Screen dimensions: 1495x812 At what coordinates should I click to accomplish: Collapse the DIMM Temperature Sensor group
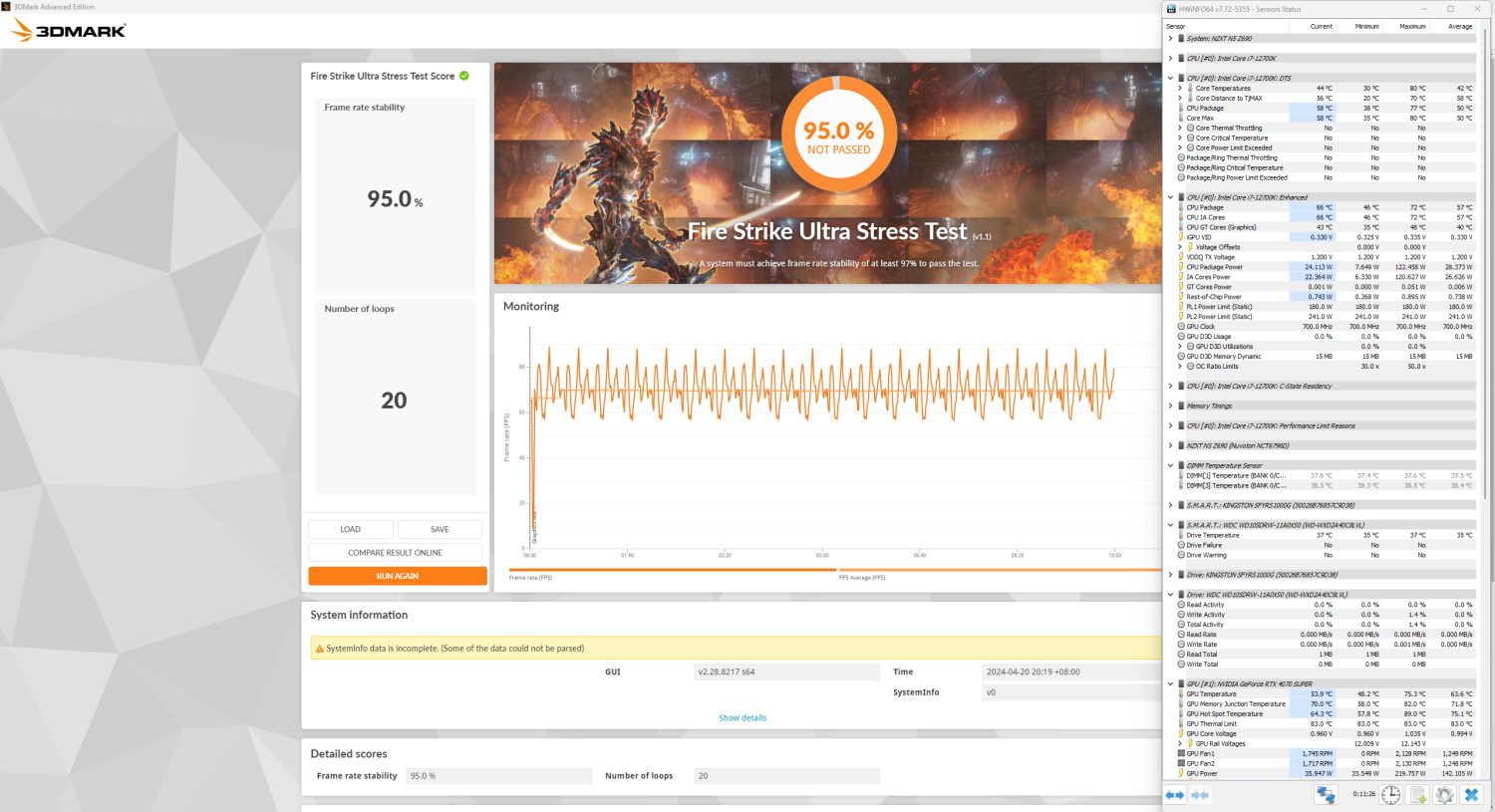click(1171, 465)
